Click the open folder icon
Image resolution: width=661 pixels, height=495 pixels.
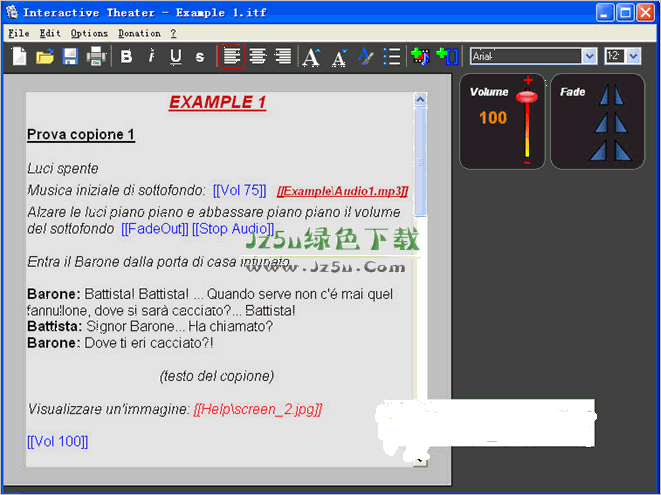45,57
